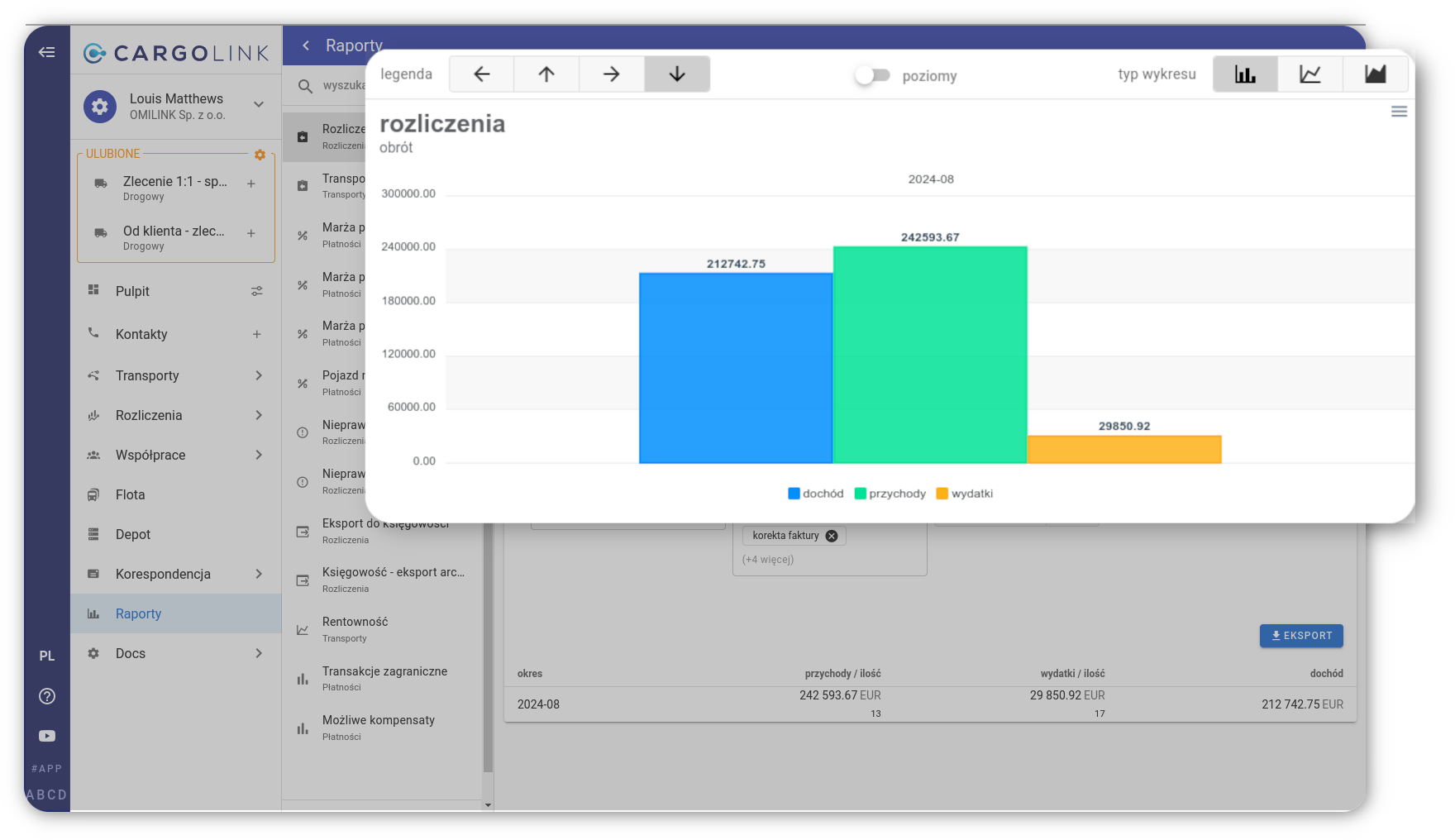The width and height of the screenshot is (1455, 840).
Task: Switch to line chart type
Action: click(x=1310, y=74)
